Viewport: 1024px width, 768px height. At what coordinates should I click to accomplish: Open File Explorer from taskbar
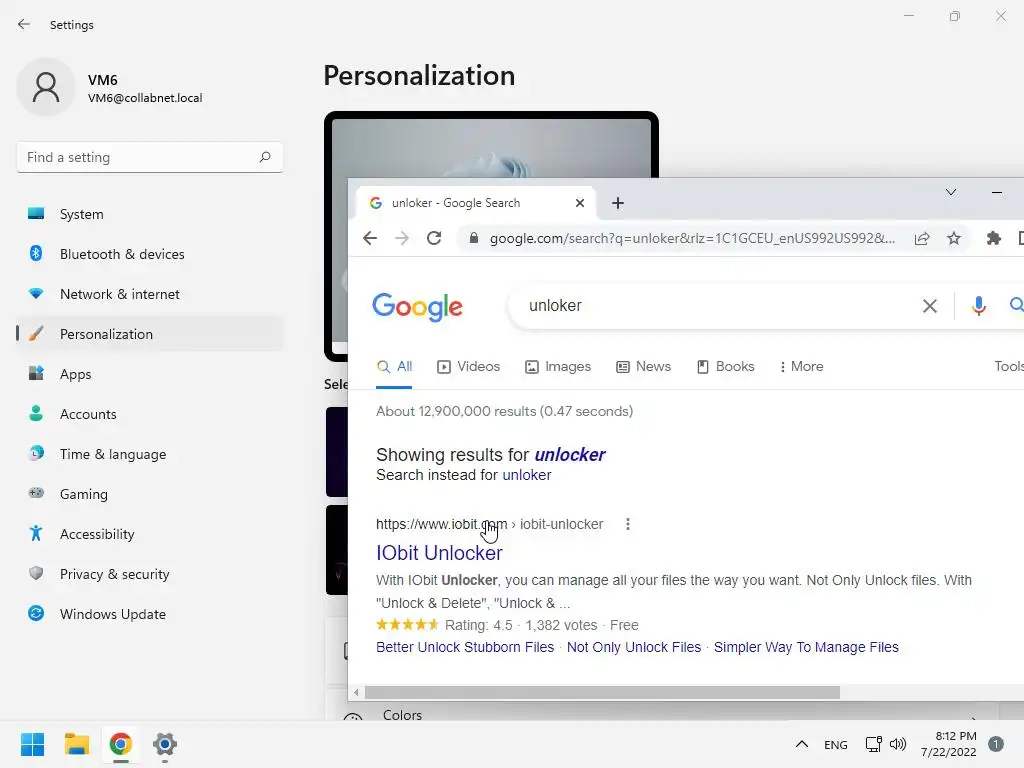[x=76, y=744]
